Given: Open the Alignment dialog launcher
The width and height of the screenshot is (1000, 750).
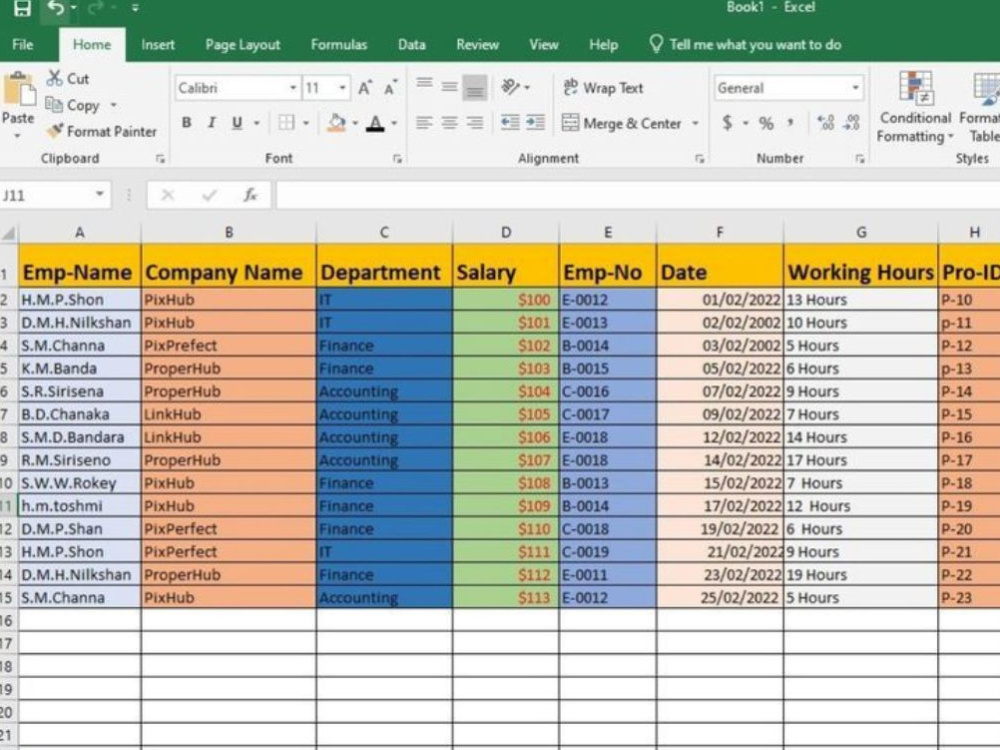Looking at the screenshot, I should point(700,159).
